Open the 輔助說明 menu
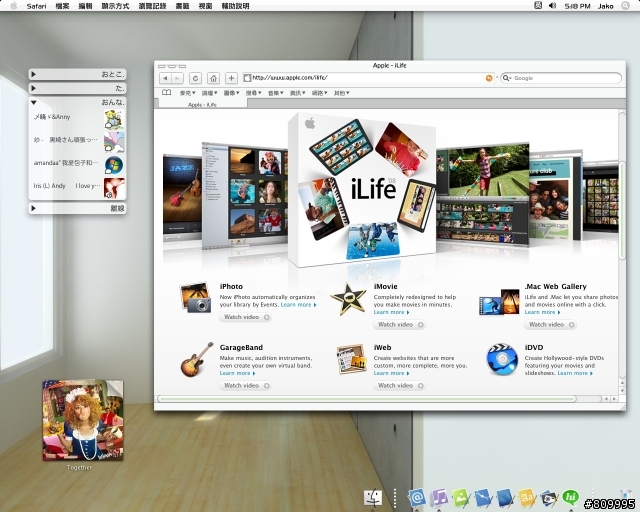Viewport: 640px width, 512px height. pos(235,6)
